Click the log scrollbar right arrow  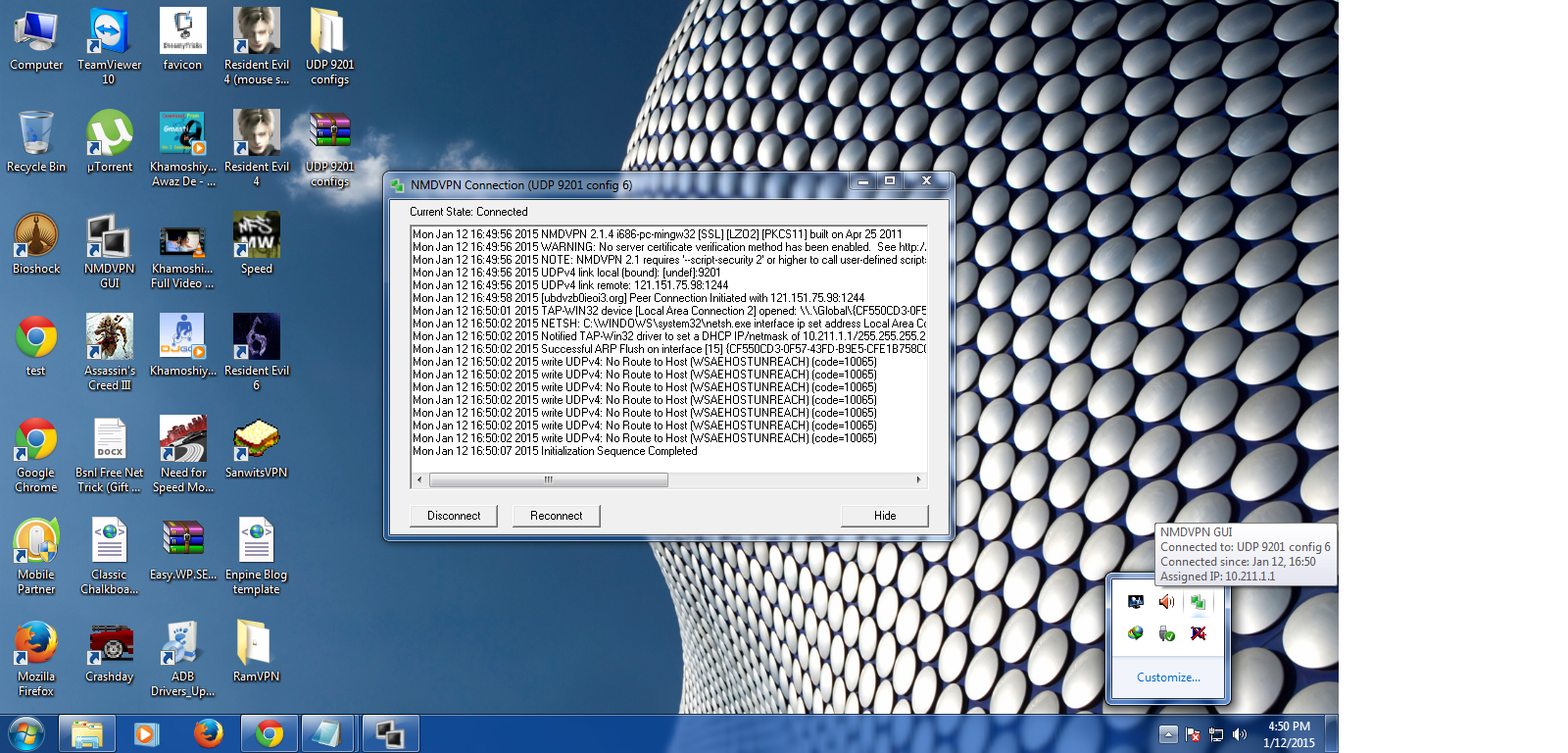pos(918,480)
